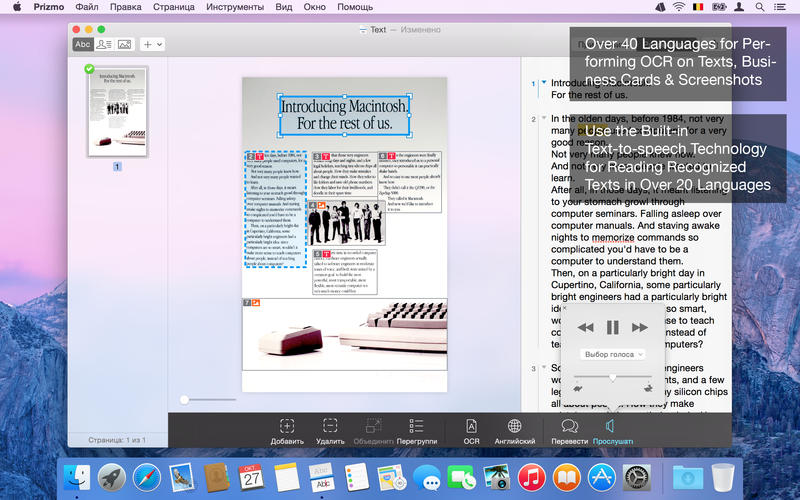Viewport: 800px width, 500px height.
Task: Open Messages from the Dock
Action: tap(427, 478)
